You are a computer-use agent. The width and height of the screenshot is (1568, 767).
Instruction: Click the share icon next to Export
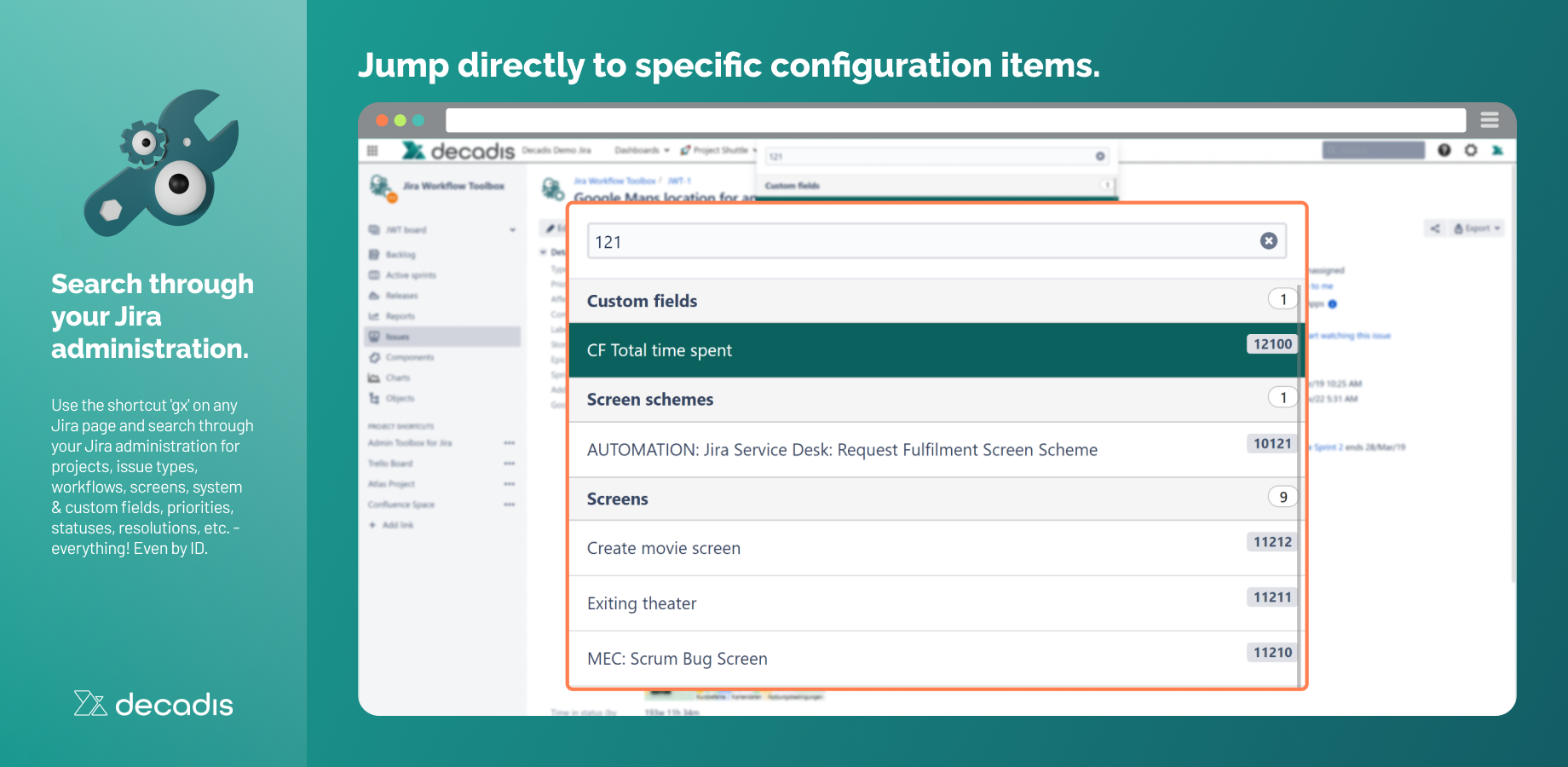[1435, 228]
